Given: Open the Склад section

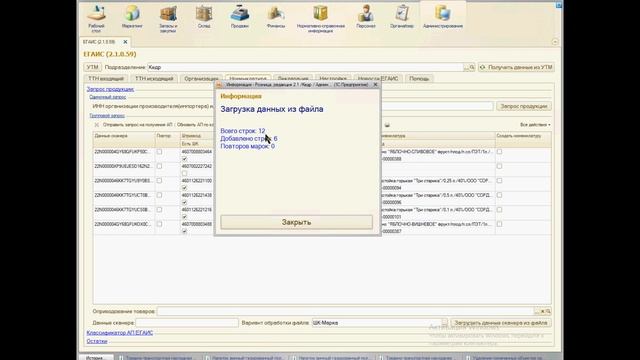Looking at the screenshot, I should point(204,17).
